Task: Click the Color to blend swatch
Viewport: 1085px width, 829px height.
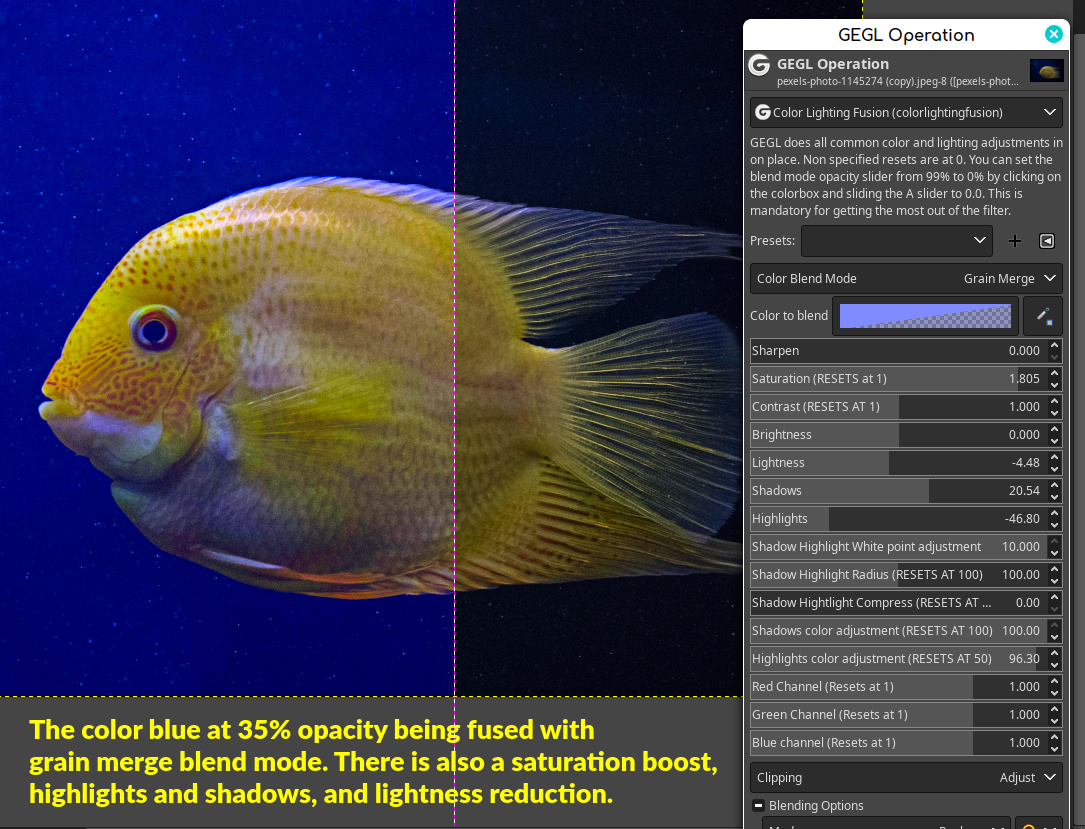Action: [925, 316]
